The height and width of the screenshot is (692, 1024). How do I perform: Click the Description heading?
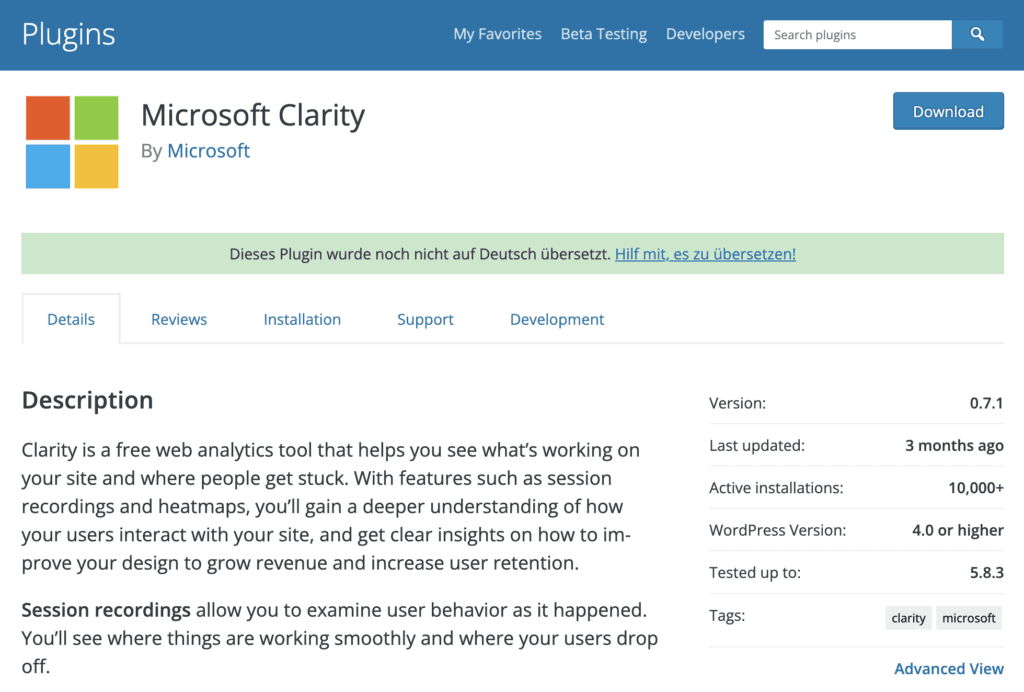[x=88, y=400]
